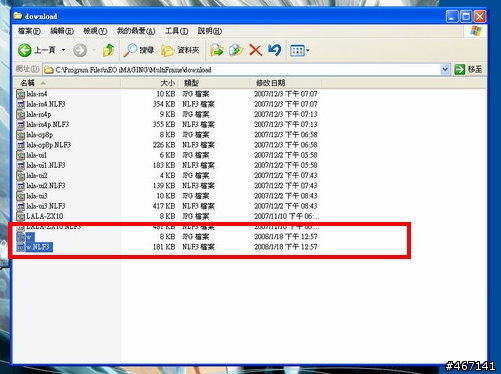Select the highlighted w.NLF3 file name
This screenshot has height=374, width=501.
39,247
